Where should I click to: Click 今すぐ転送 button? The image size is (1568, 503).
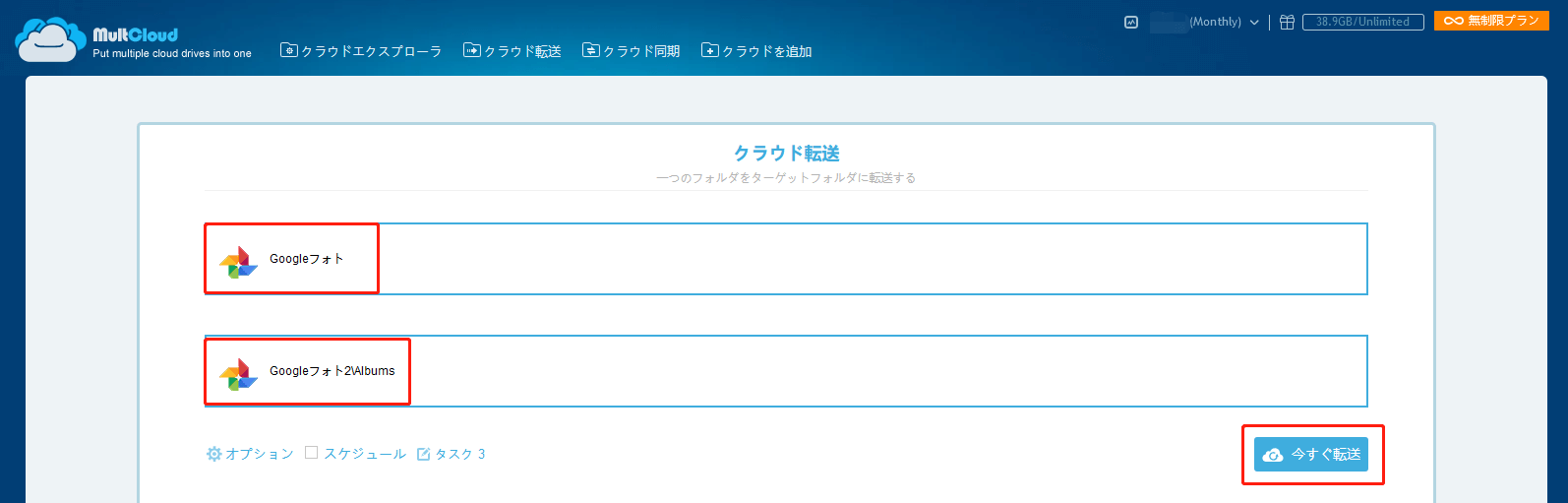[x=1311, y=455]
